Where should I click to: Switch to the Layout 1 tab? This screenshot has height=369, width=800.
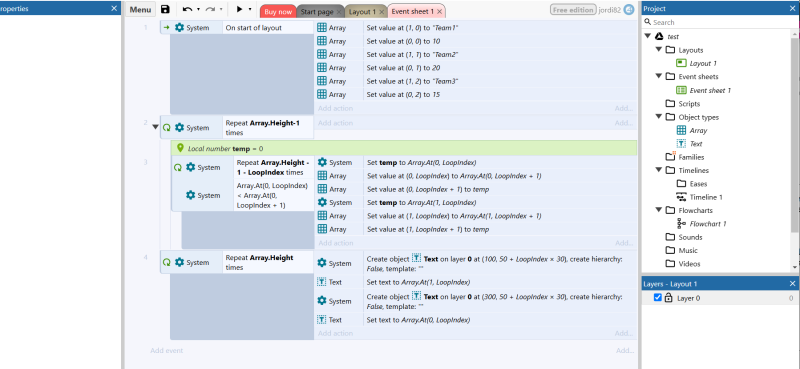click(x=362, y=12)
